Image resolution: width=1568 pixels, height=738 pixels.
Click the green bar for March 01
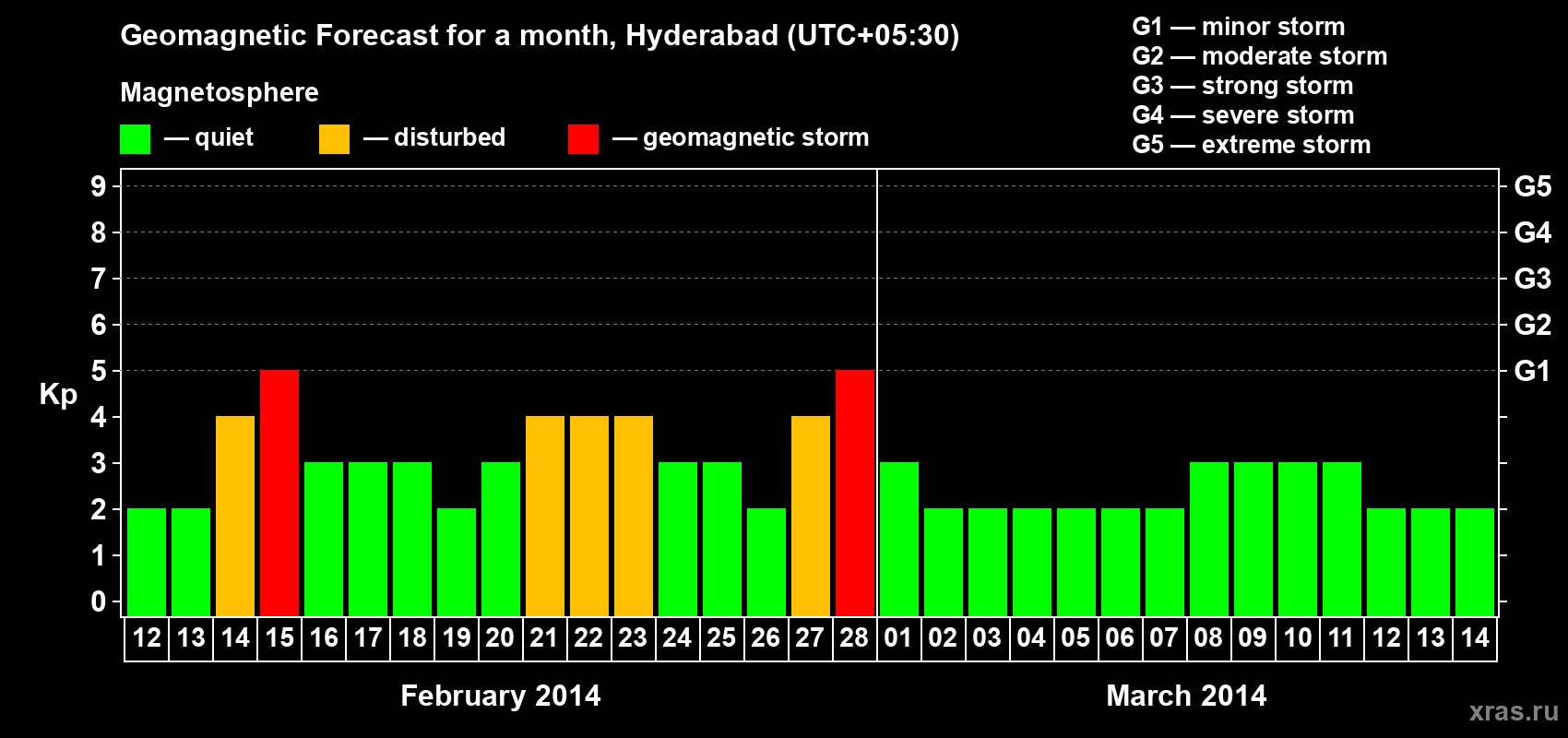click(899, 539)
